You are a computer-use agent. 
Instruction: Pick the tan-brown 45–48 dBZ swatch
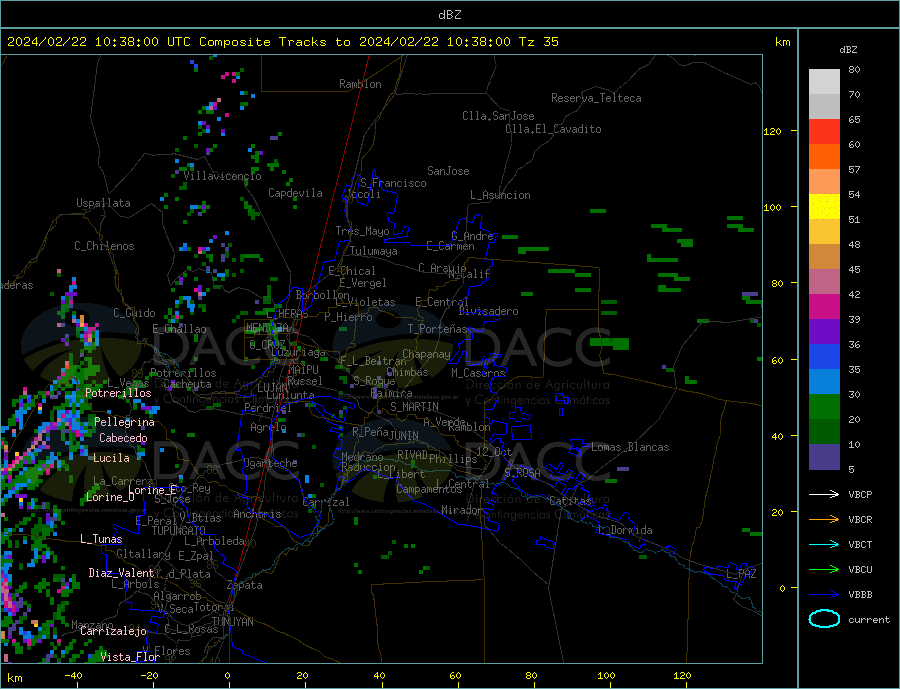tap(824, 257)
